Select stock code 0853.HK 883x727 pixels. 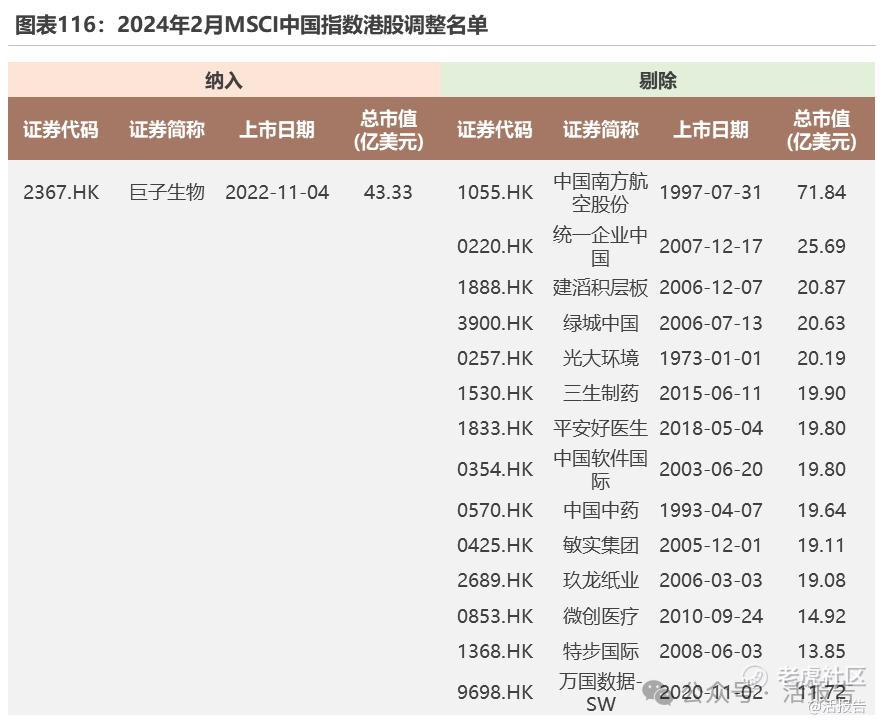pos(495,616)
